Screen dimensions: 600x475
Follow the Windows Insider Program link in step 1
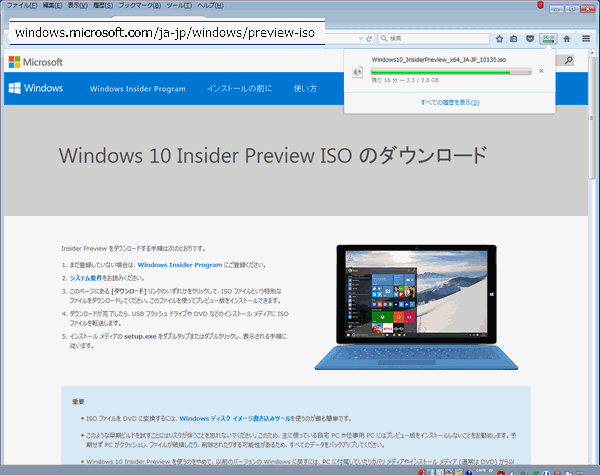(x=180, y=265)
